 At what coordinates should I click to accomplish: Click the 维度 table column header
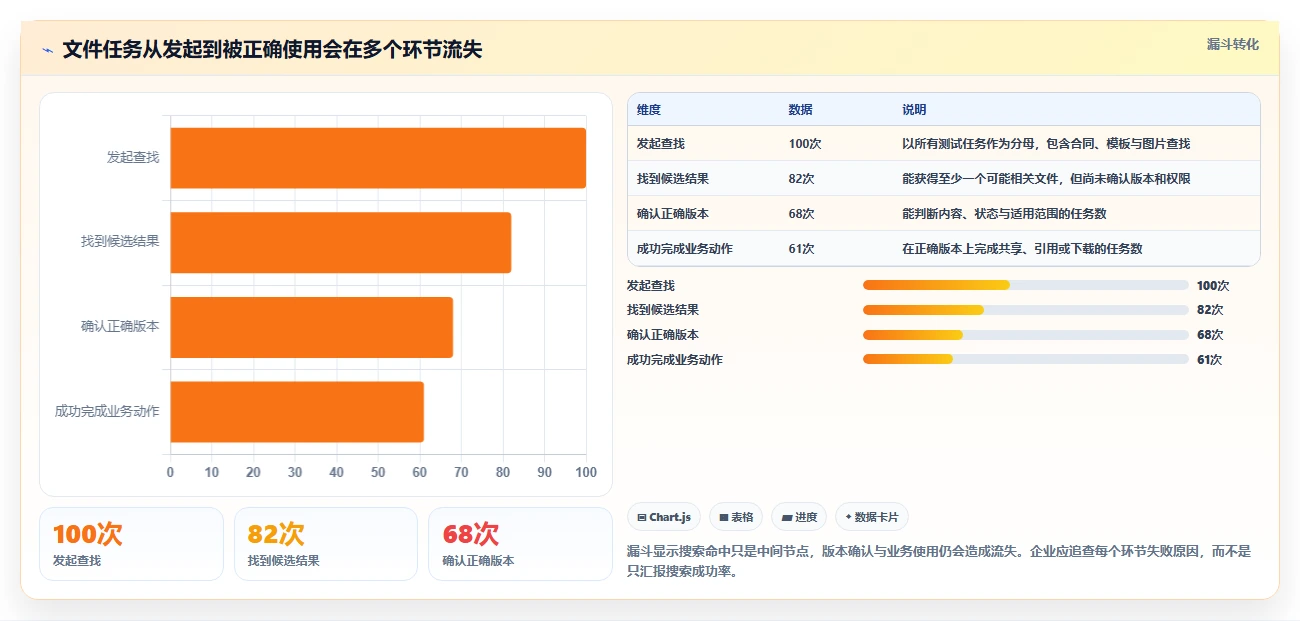point(649,110)
